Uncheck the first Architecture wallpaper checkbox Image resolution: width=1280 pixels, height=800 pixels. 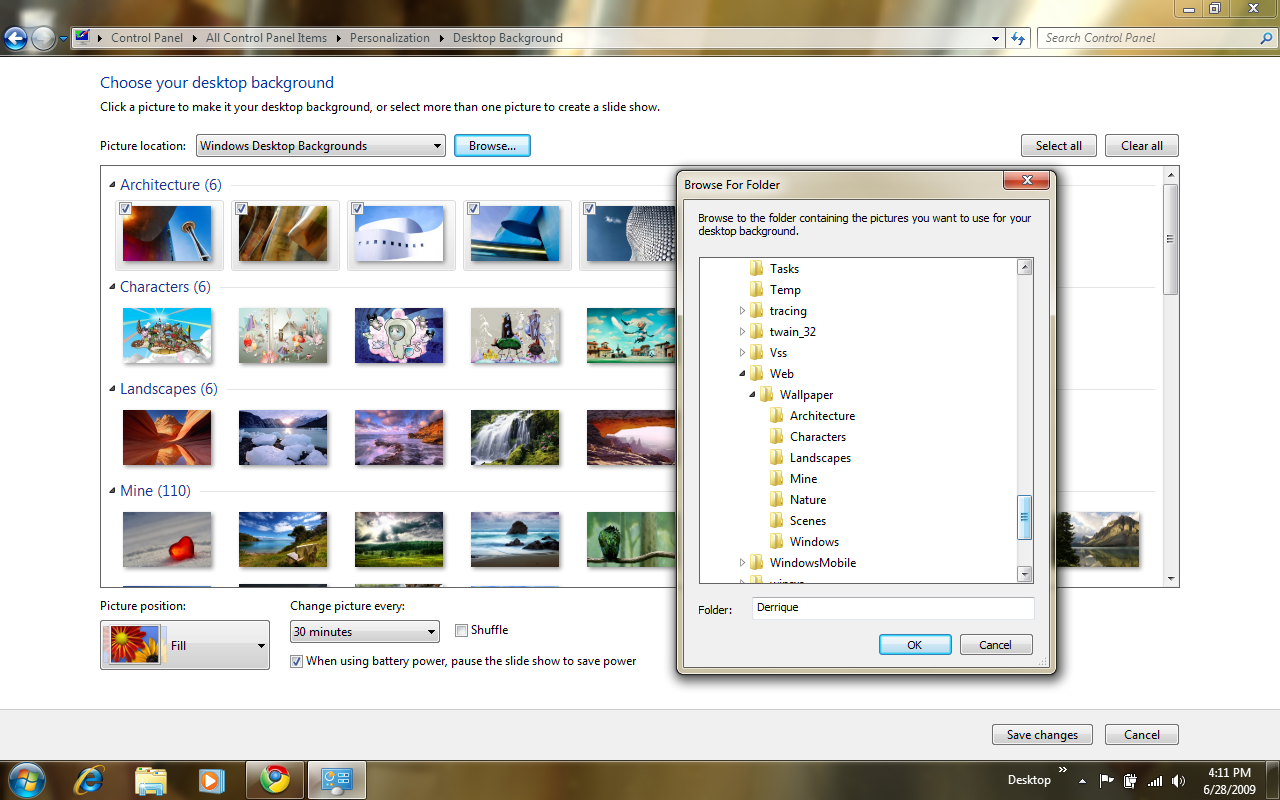pyautogui.click(x=125, y=209)
